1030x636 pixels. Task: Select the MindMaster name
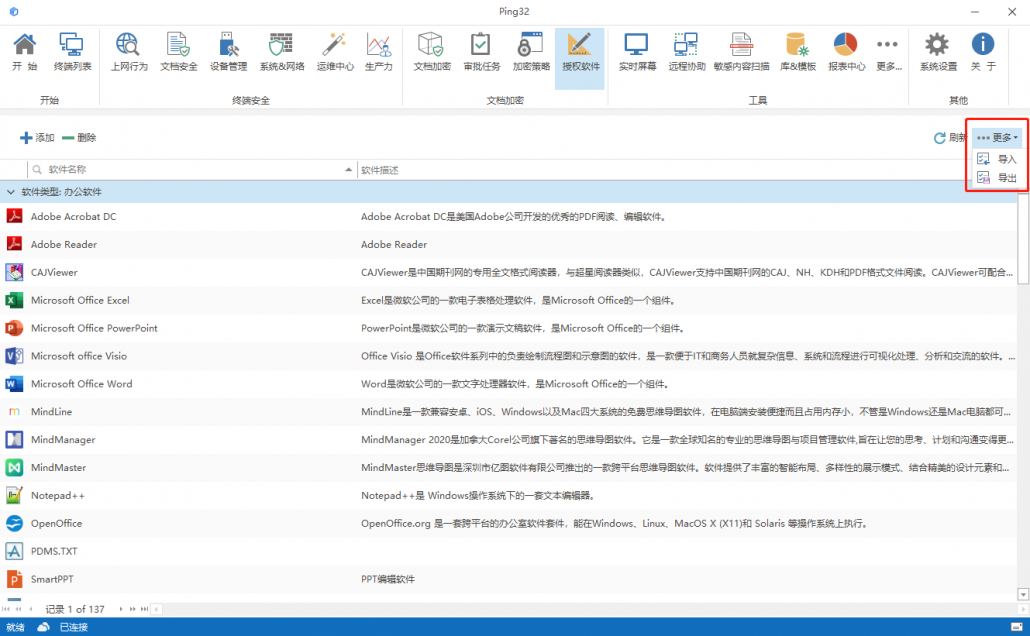click(x=58, y=467)
